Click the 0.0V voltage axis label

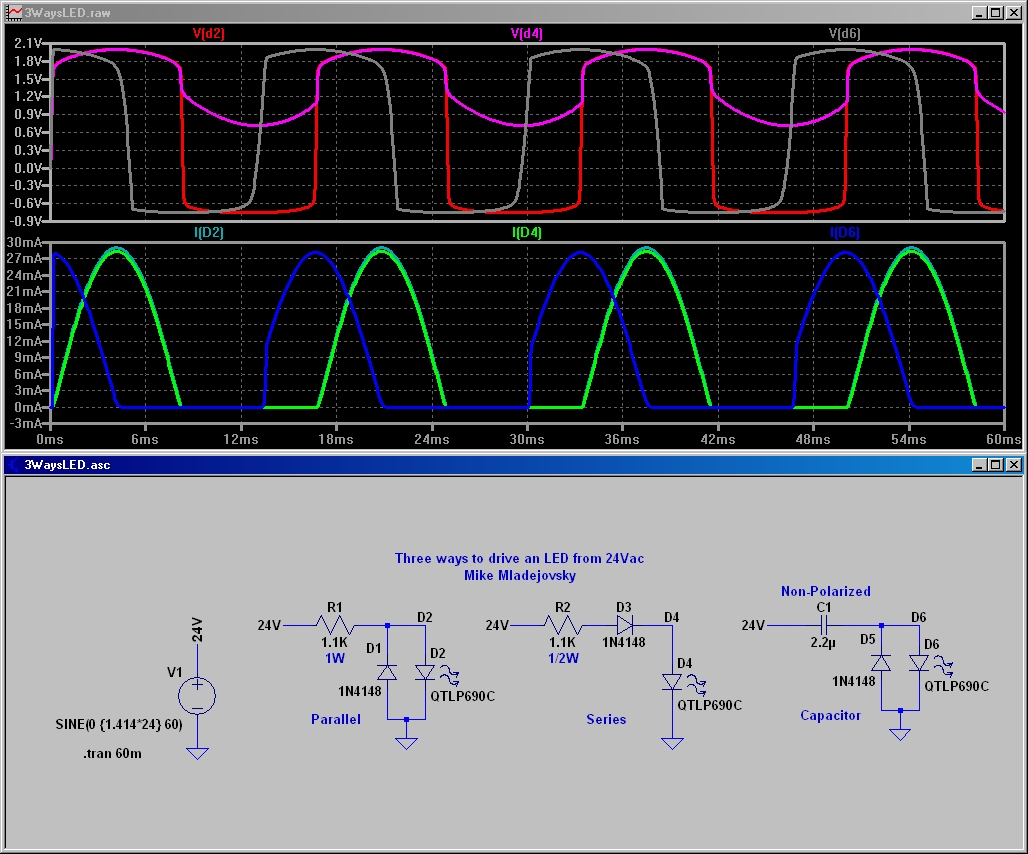tap(28, 168)
